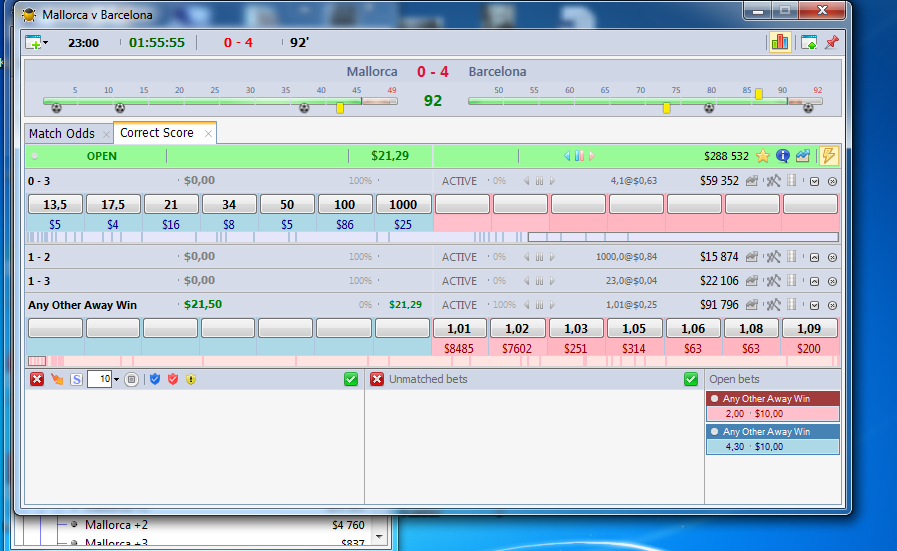Open the blue market info icon

783,156
